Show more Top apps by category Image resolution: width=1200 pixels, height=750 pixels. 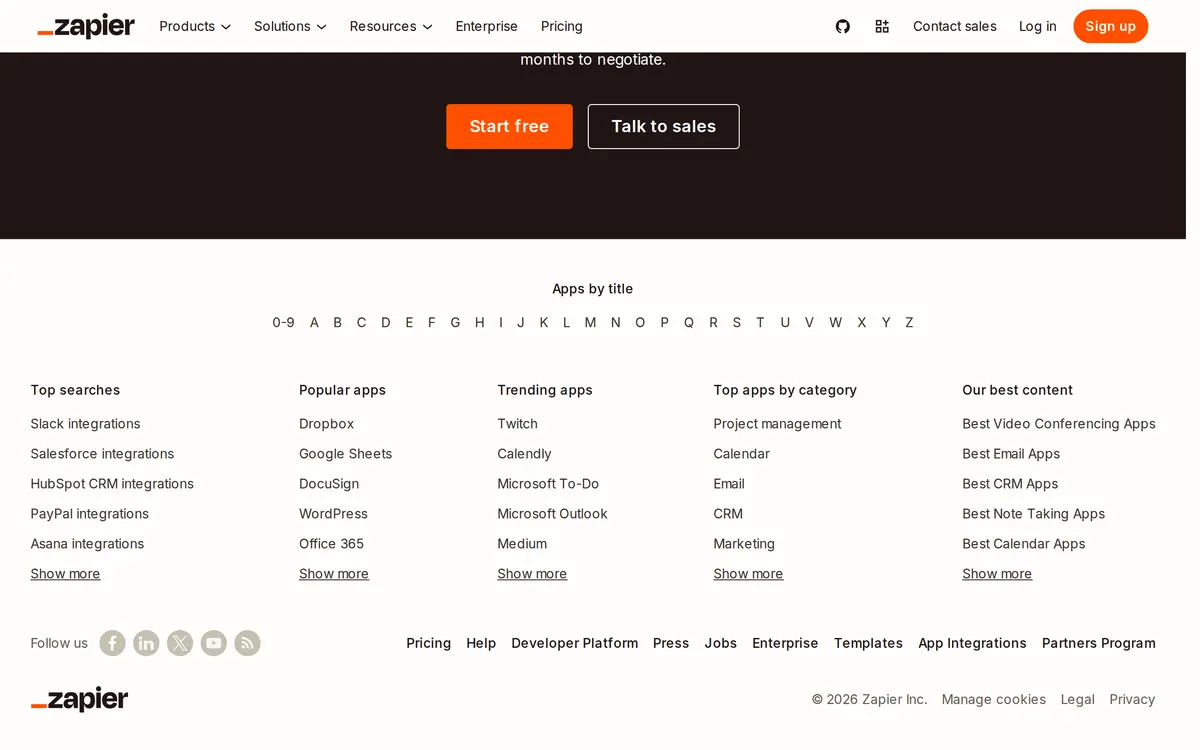[x=748, y=574]
